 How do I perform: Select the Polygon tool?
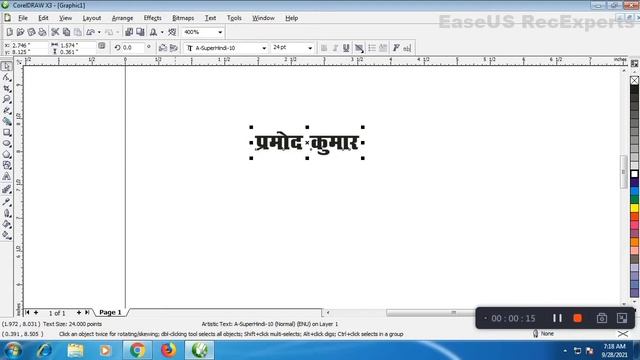7,155
